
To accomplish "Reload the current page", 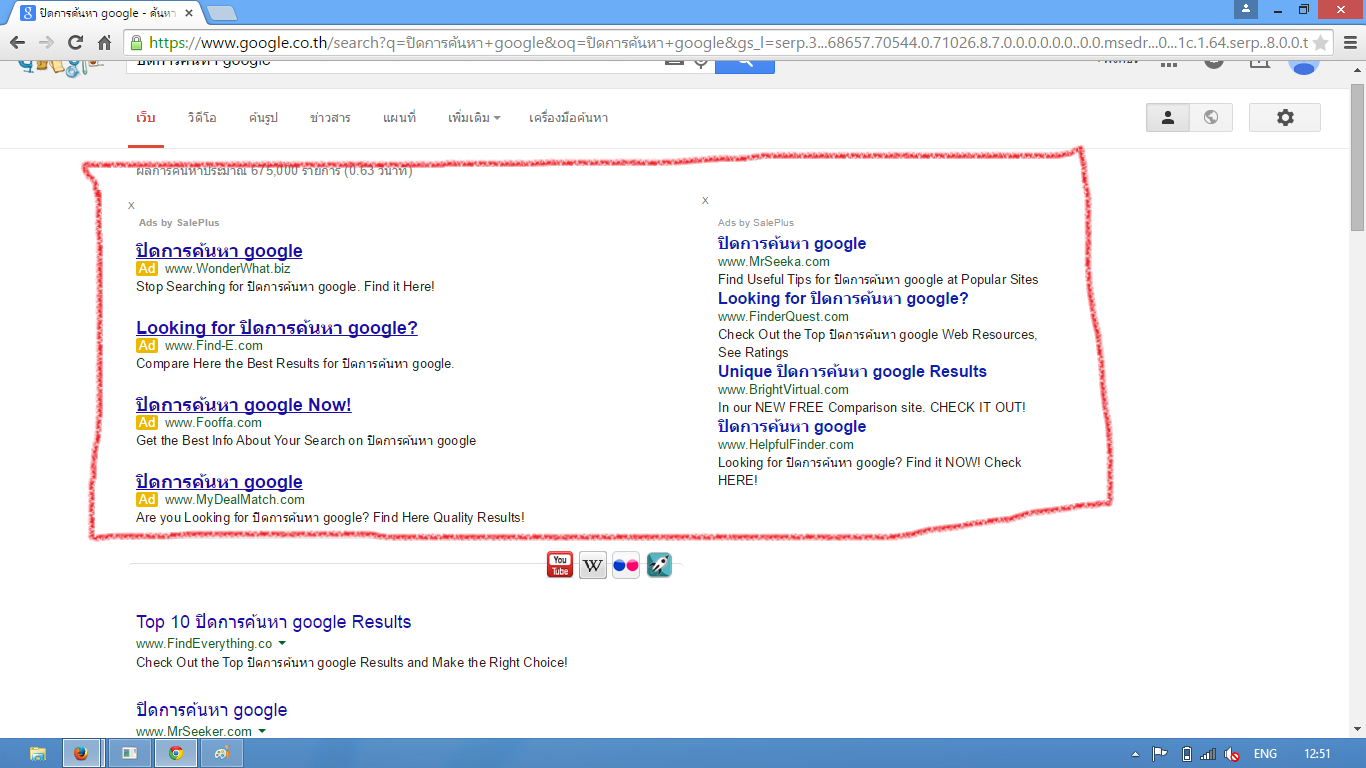I will coord(75,43).
